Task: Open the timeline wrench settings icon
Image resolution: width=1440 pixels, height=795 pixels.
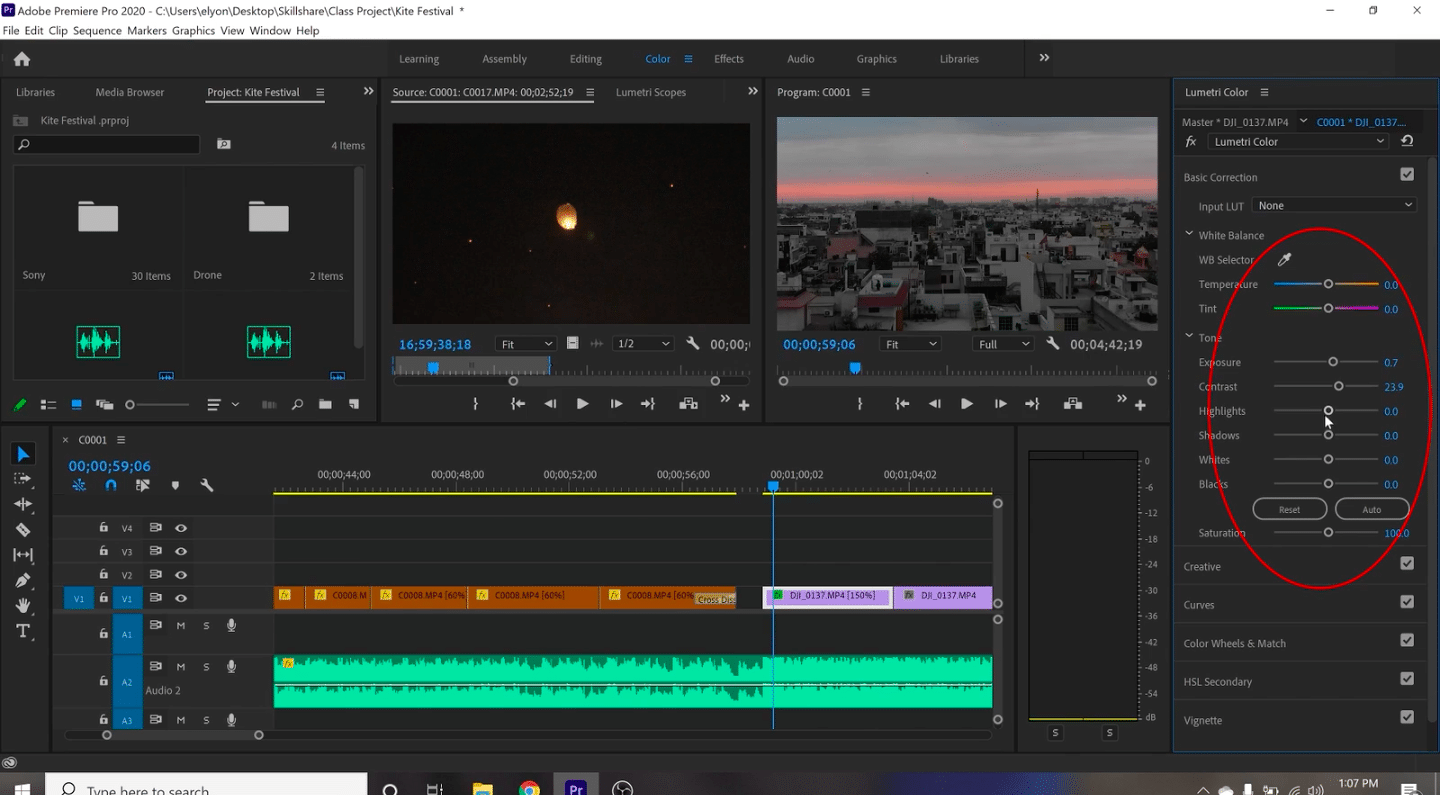Action: pyautogui.click(x=207, y=485)
